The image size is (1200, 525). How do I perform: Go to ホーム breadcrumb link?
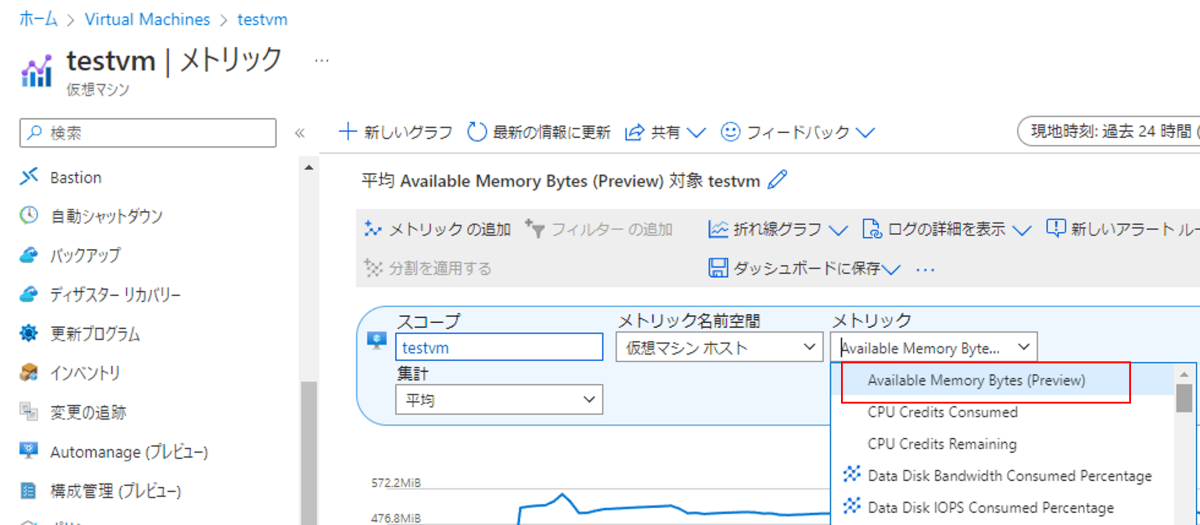click(x=38, y=19)
